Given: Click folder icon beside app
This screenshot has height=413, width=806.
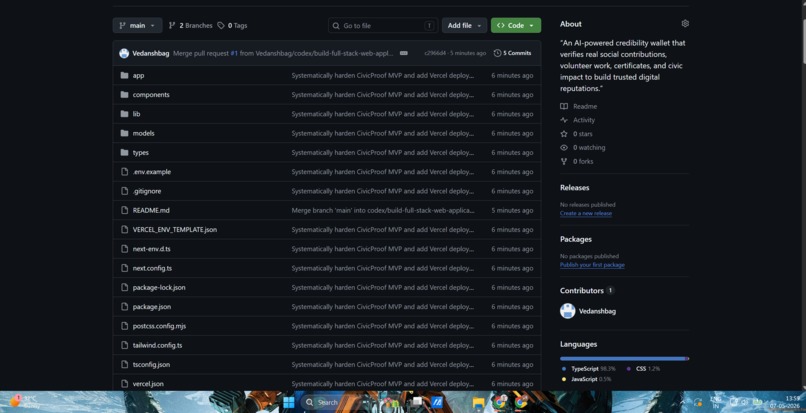Looking at the screenshot, I should tap(124, 76).
